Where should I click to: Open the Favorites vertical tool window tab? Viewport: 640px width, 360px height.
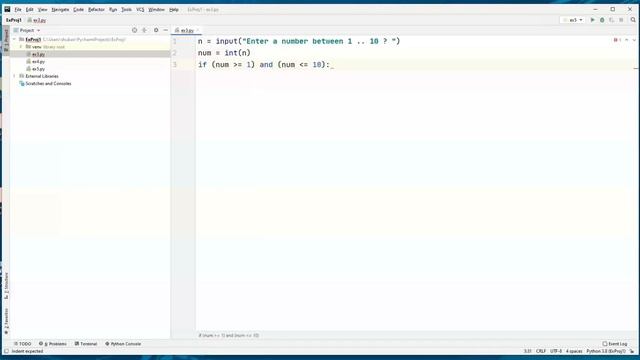(x=6, y=321)
